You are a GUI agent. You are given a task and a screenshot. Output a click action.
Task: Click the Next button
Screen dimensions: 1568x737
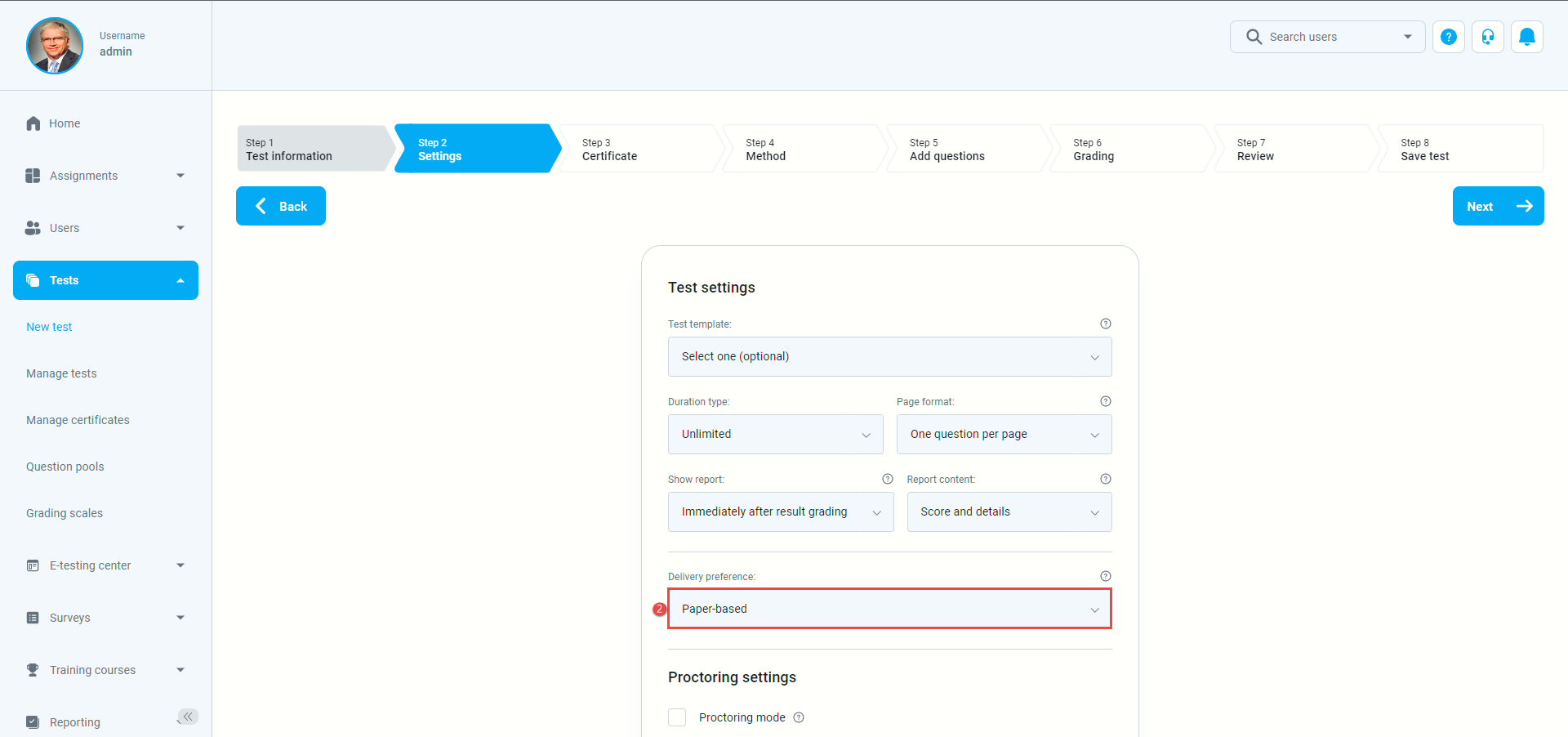pyautogui.click(x=1497, y=206)
